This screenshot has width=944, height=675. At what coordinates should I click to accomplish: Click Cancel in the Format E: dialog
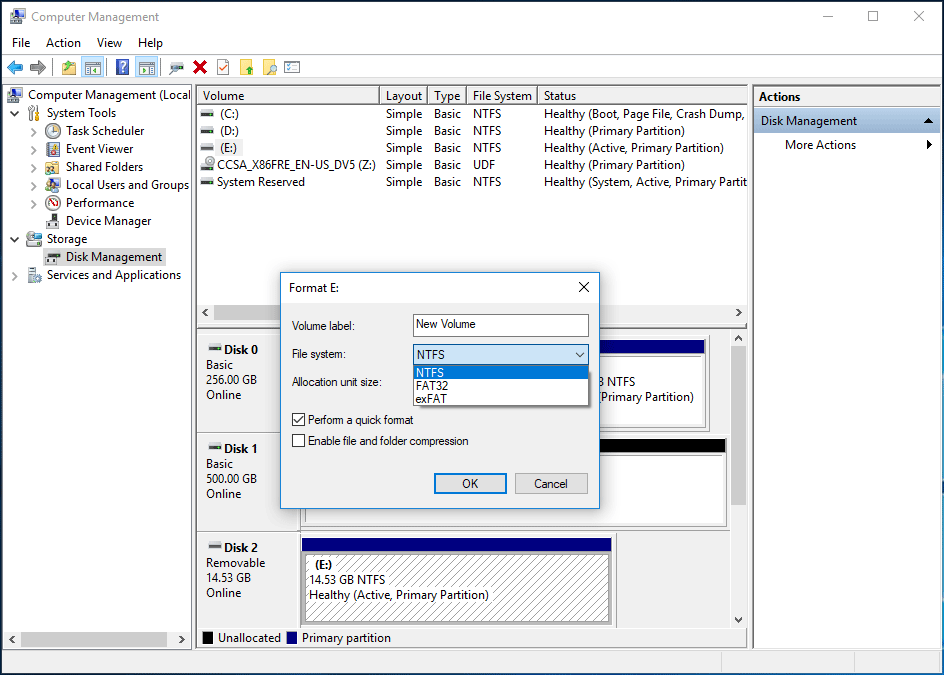551,483
